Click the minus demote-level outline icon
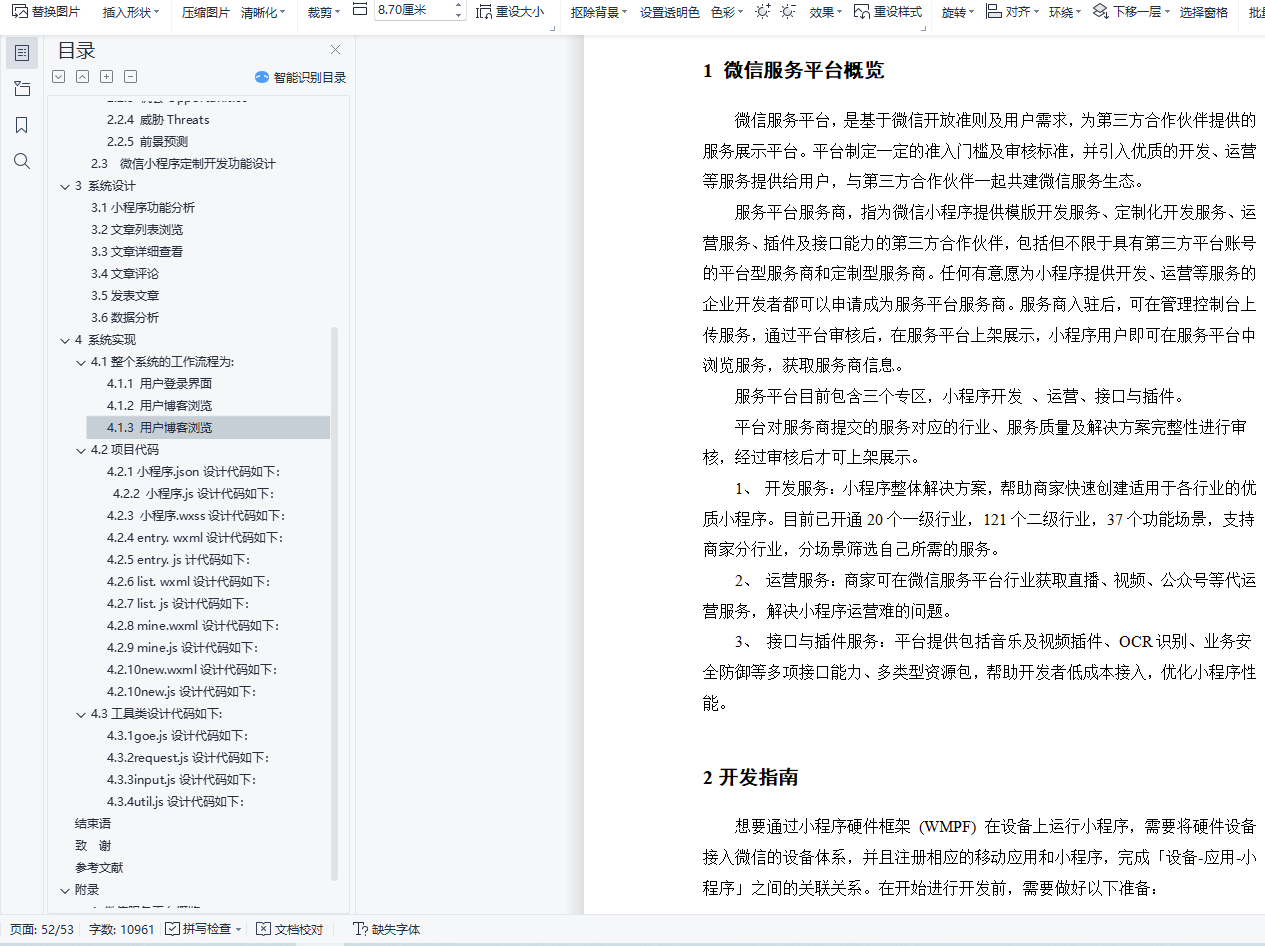This screenshot has height=946, width=1265. [x=130, y=77]
